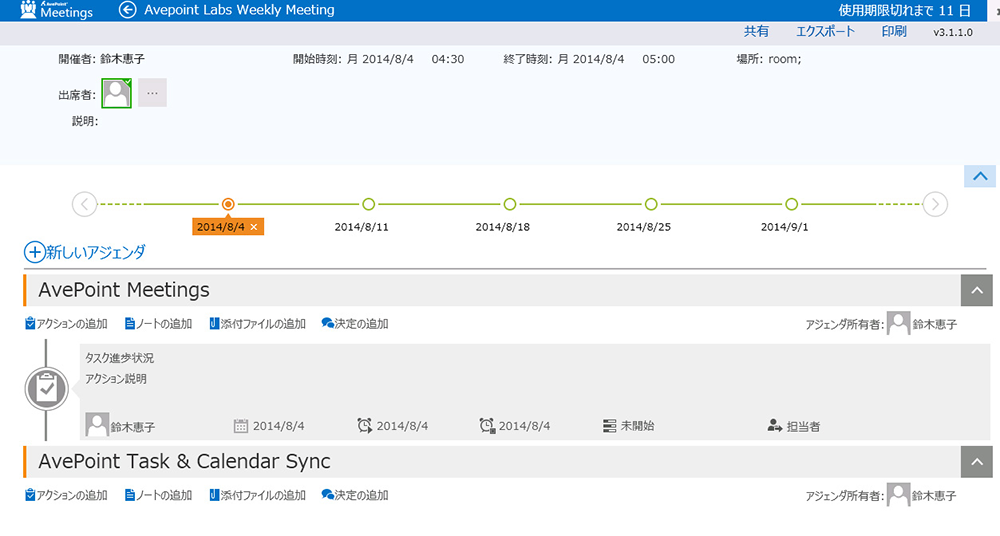The width and height of the screenshot is (1000, 536).
Task: Add a note in AvePoint Meetings agenda
Action: click(158, 324)
